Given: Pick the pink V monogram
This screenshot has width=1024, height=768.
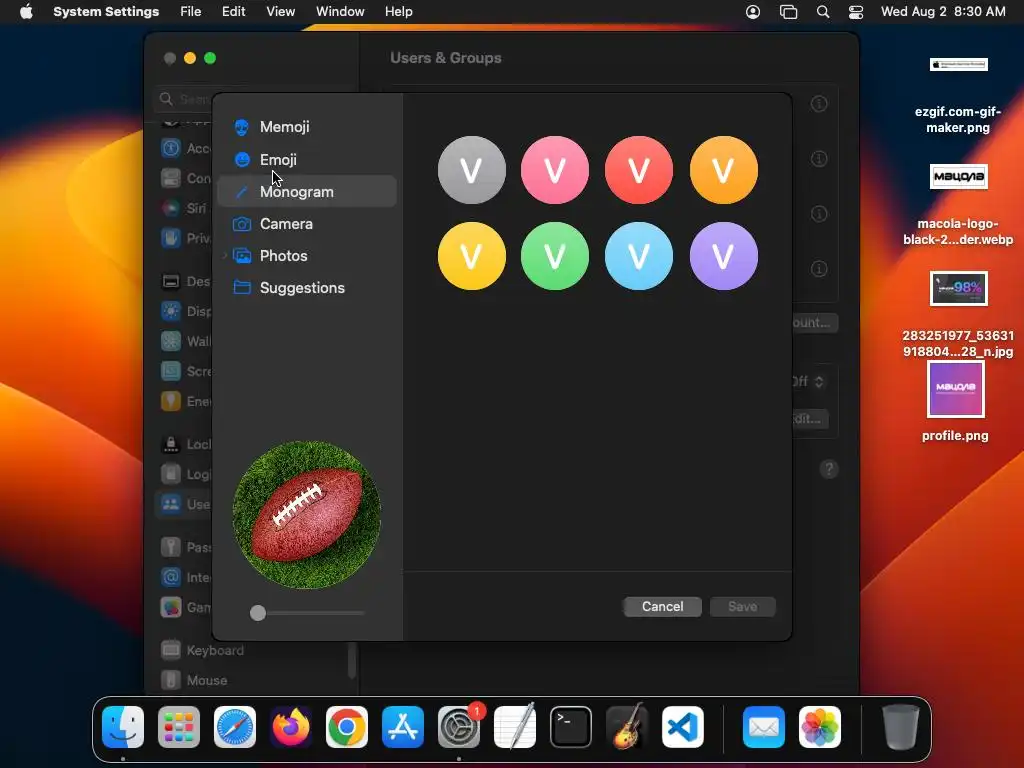Looking at the screenshot, I should pyautogui.click(x=555, y=170).
